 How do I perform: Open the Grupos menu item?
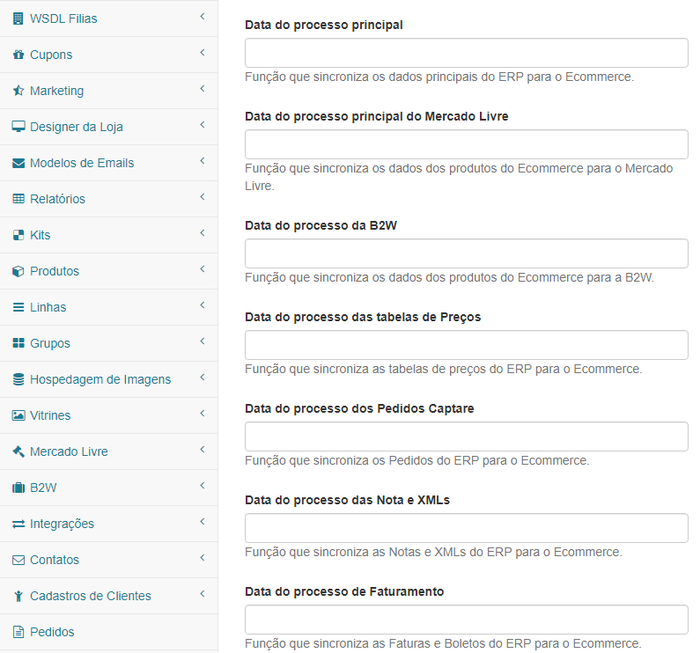108,343
